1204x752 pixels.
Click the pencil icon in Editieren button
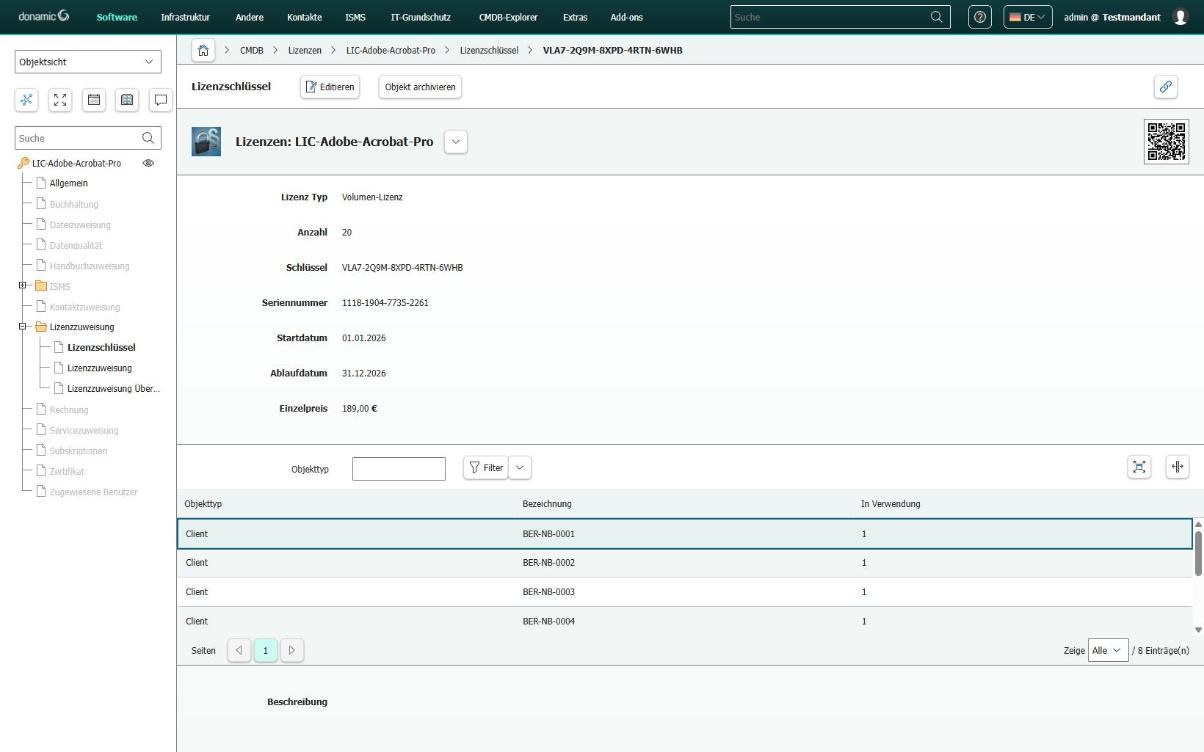pyautogui.click(x=311, y=87)
